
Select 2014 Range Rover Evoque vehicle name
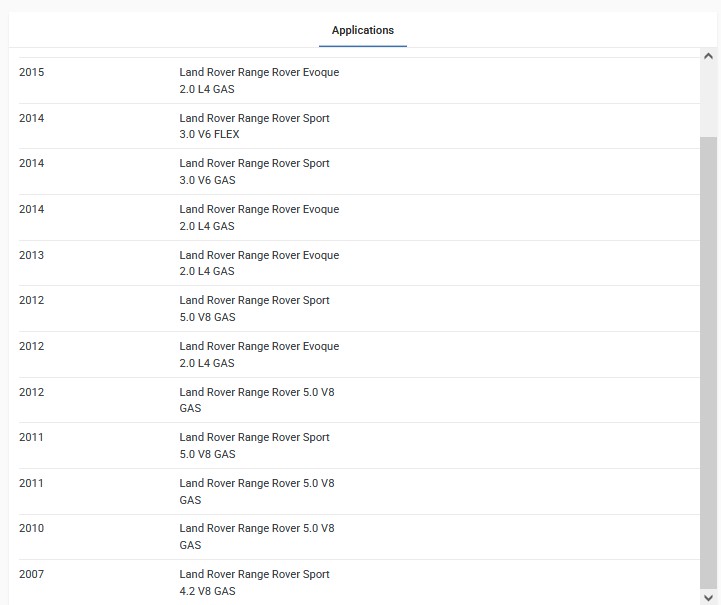tap(259, 209)
